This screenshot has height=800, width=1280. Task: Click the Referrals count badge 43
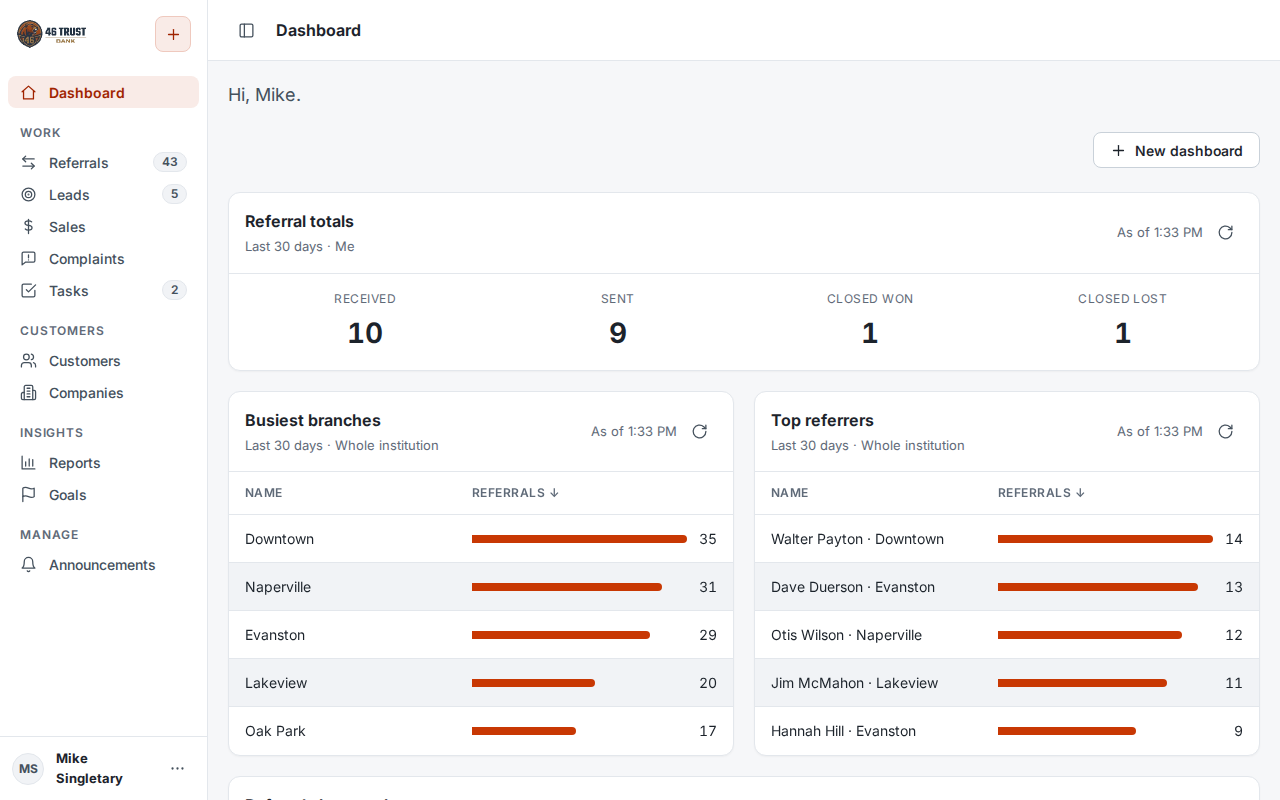(x=170, y=162)
